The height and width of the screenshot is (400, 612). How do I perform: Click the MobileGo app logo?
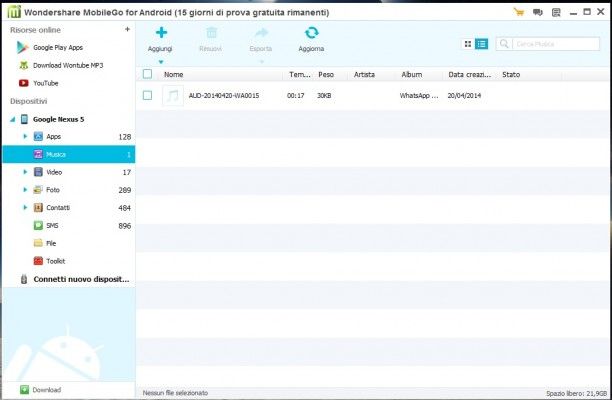14,12
